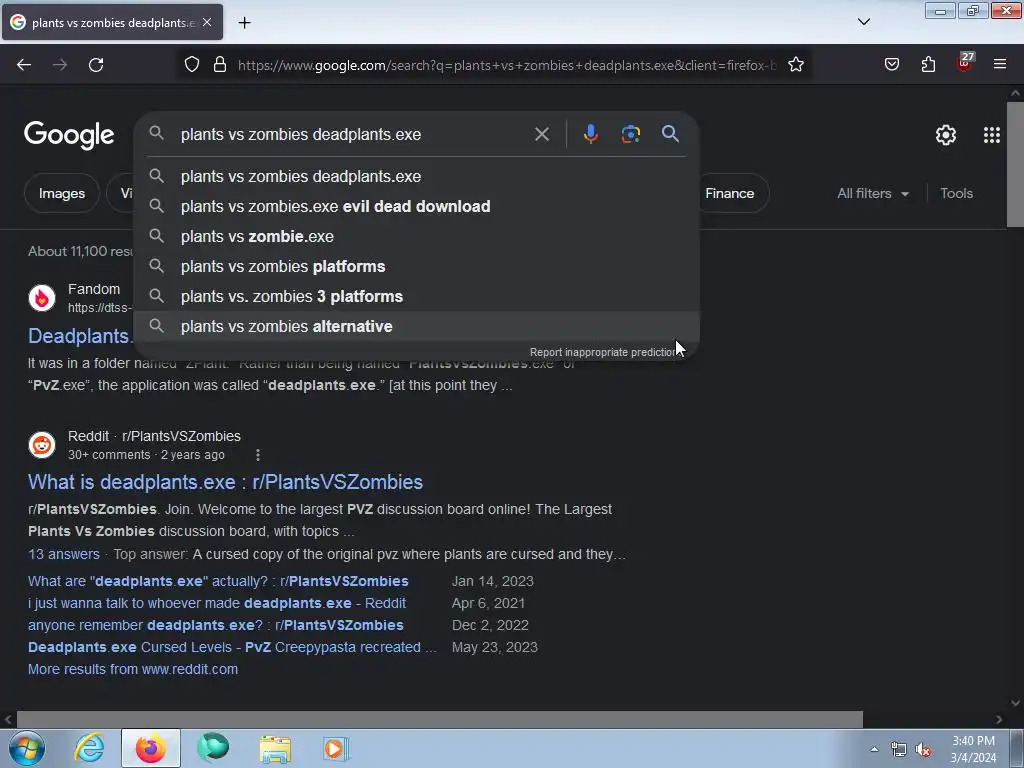Reload the page with the refresh icon
1024x768 pixels.
click(96, 65)
